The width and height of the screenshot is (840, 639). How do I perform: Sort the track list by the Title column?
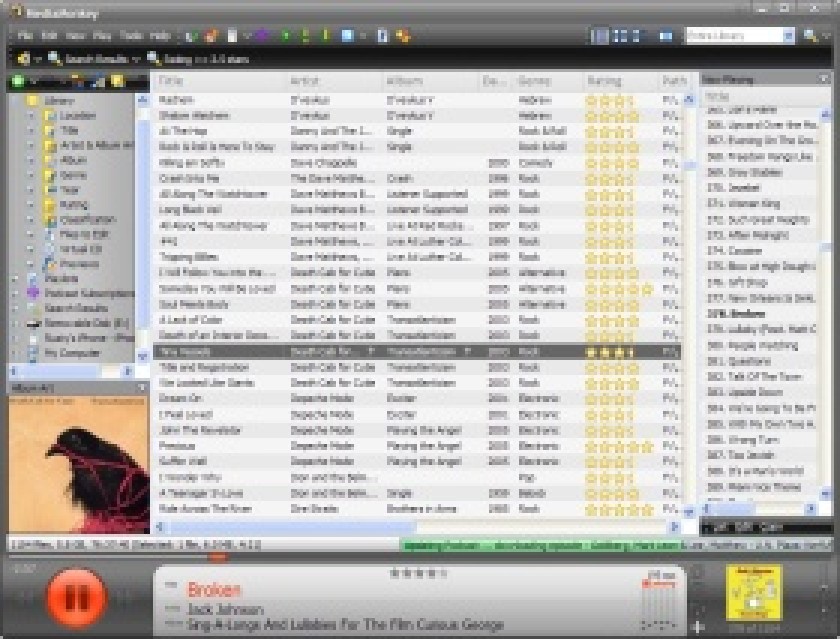click(x=219, y=81)
